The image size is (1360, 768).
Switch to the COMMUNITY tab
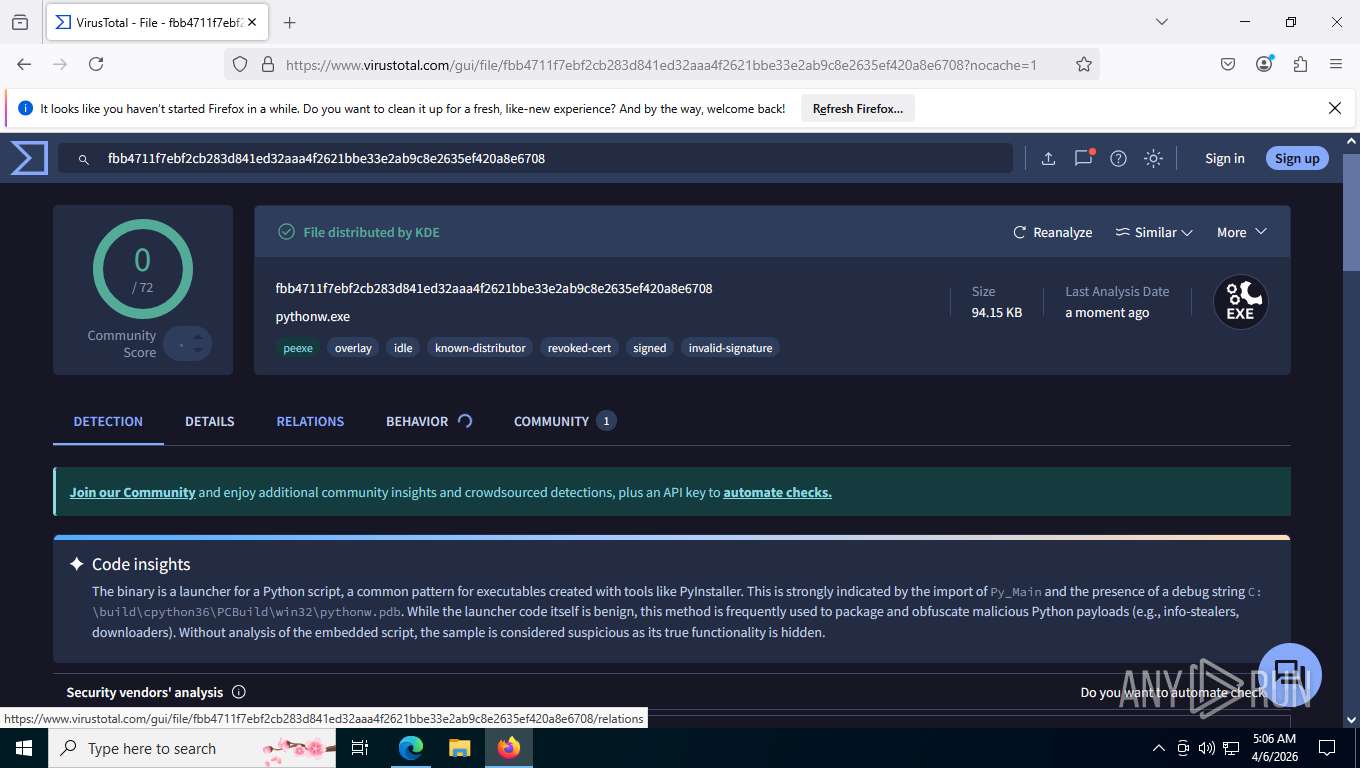(565, 421)
